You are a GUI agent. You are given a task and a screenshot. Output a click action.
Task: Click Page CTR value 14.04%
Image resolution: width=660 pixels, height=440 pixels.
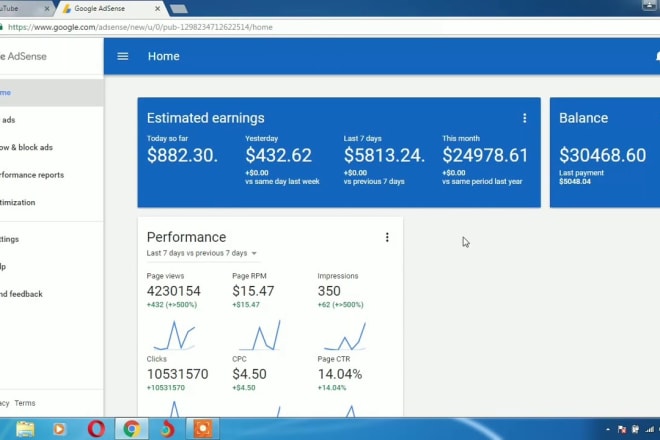tap(340, 374)
